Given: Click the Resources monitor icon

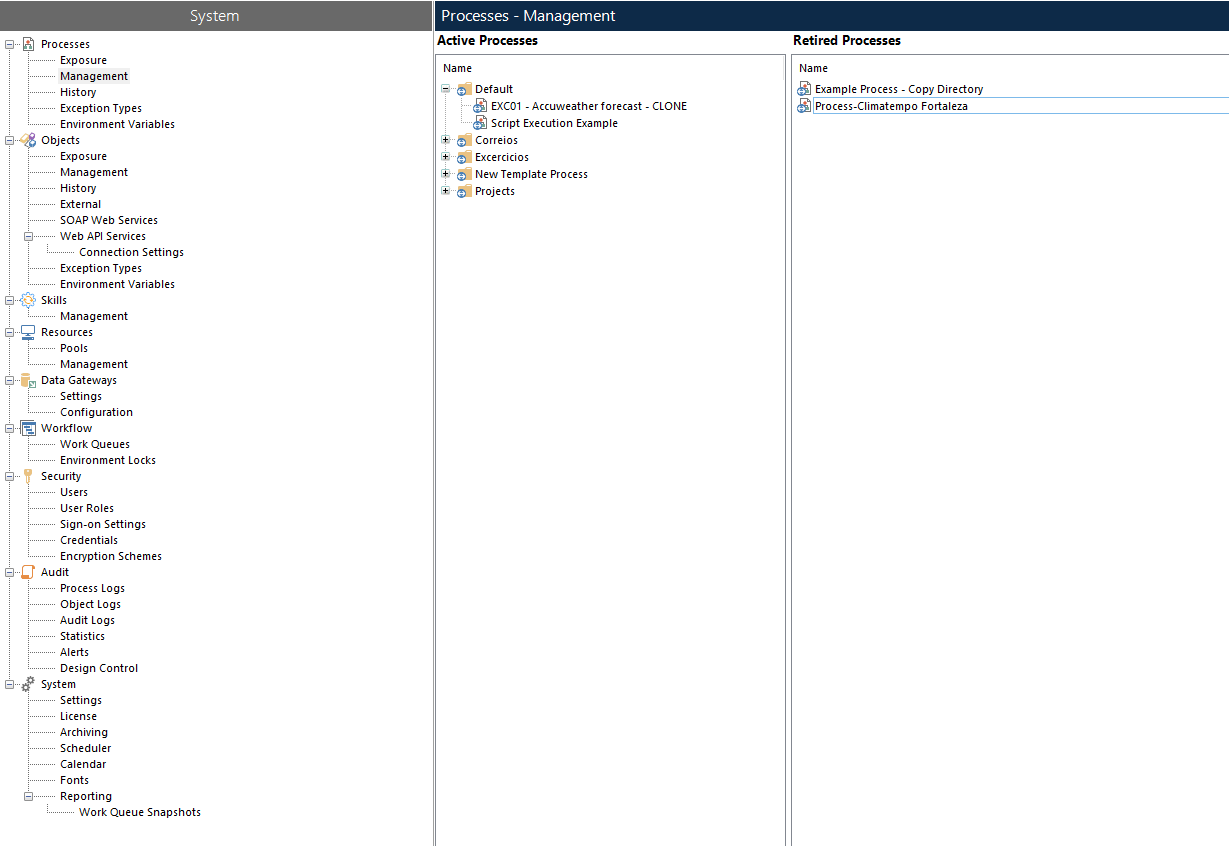Looking at the screenshot, I should tap(28, 332).
